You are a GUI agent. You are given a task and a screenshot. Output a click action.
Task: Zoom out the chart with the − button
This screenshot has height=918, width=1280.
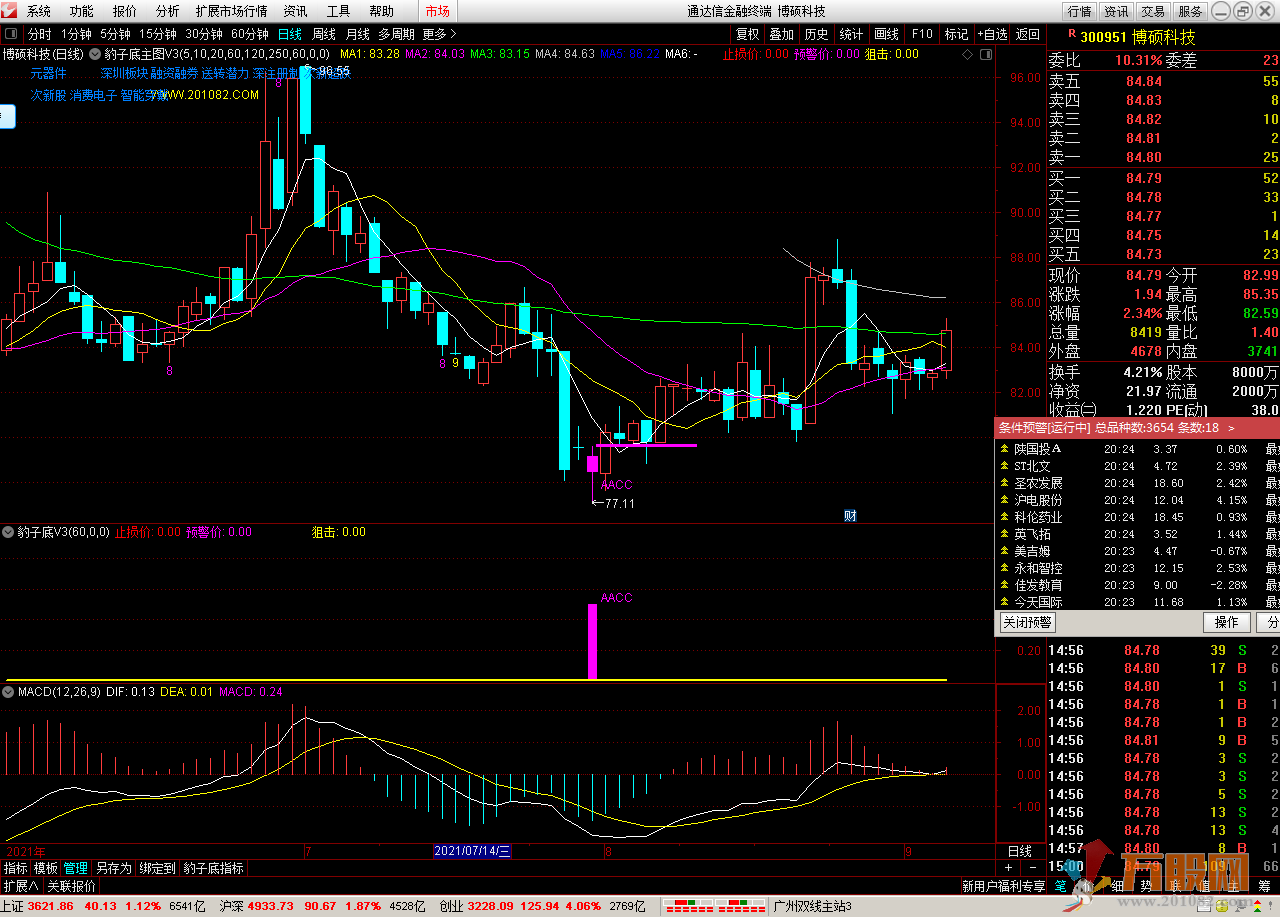[1033, 868]
